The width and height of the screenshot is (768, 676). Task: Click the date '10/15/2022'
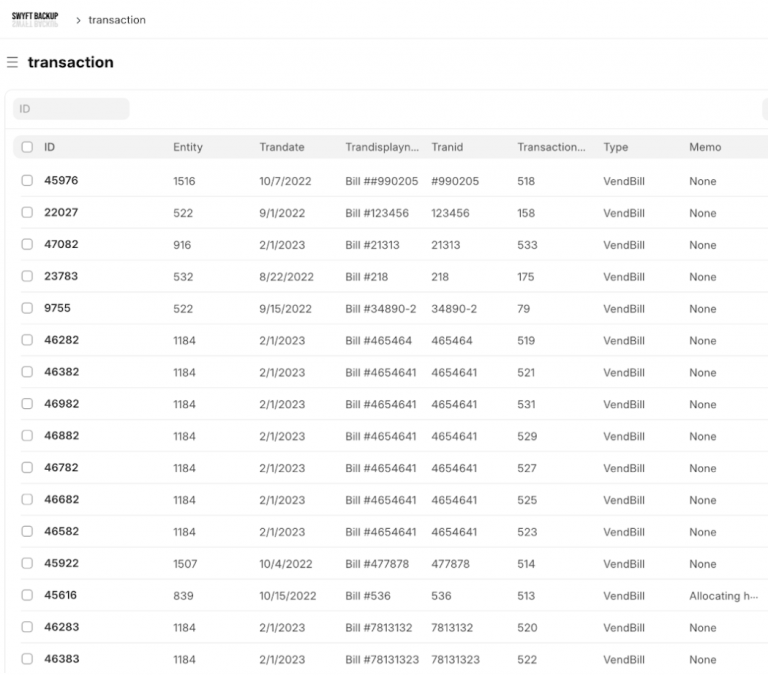click(x=288, y=596)
